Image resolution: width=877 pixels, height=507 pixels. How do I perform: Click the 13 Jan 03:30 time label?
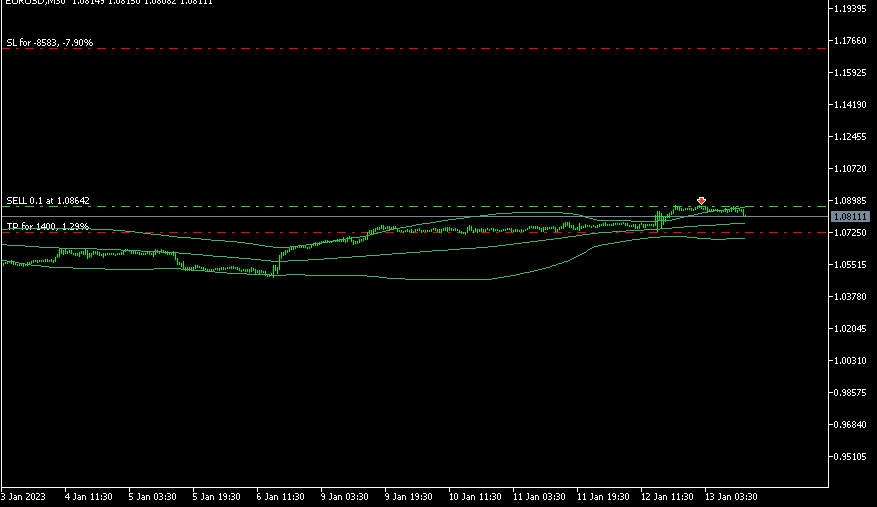point(733,496)
